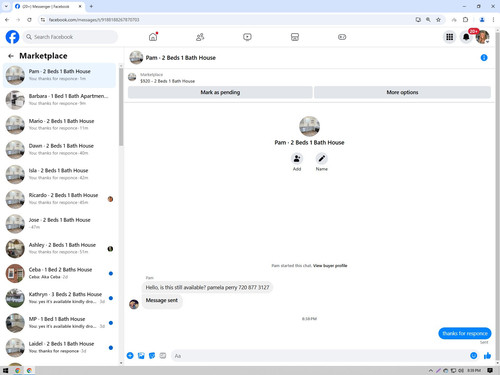Click the thanks for responce message bubble

click(465, 333)
